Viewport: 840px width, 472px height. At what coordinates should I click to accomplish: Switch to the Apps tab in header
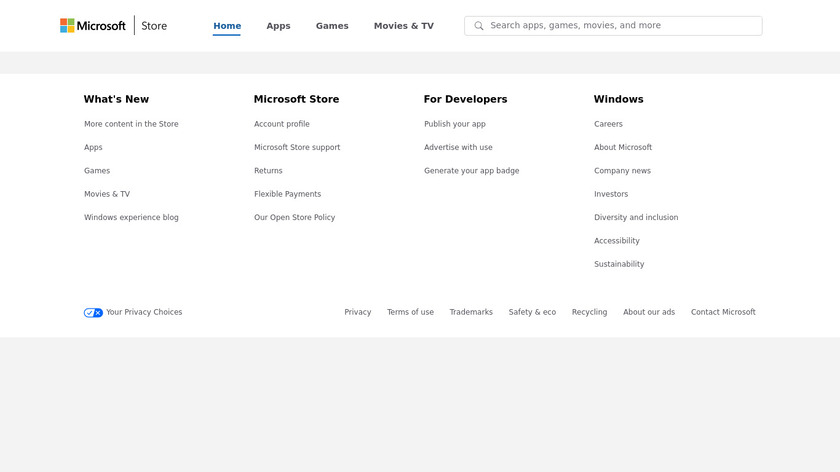[x=279, y=26]
